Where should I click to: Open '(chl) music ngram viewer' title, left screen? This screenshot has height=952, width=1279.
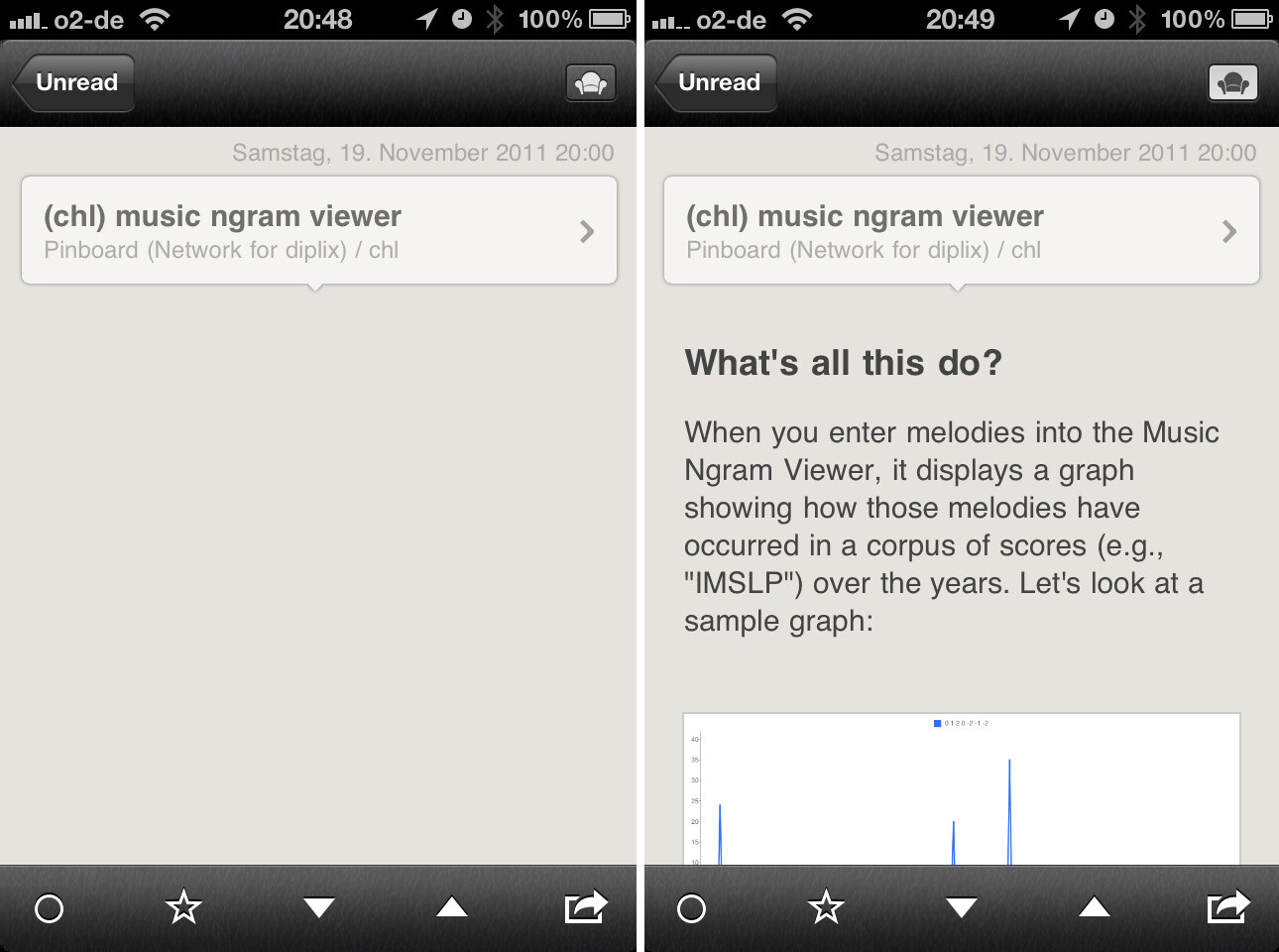click(222, 216)
